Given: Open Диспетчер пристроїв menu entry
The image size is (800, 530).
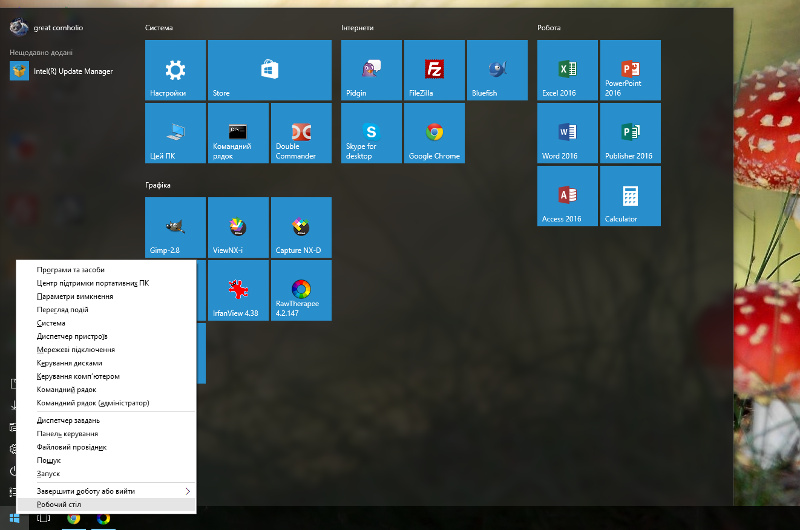Looking at the screenshot, I should (x=106, y=336).
